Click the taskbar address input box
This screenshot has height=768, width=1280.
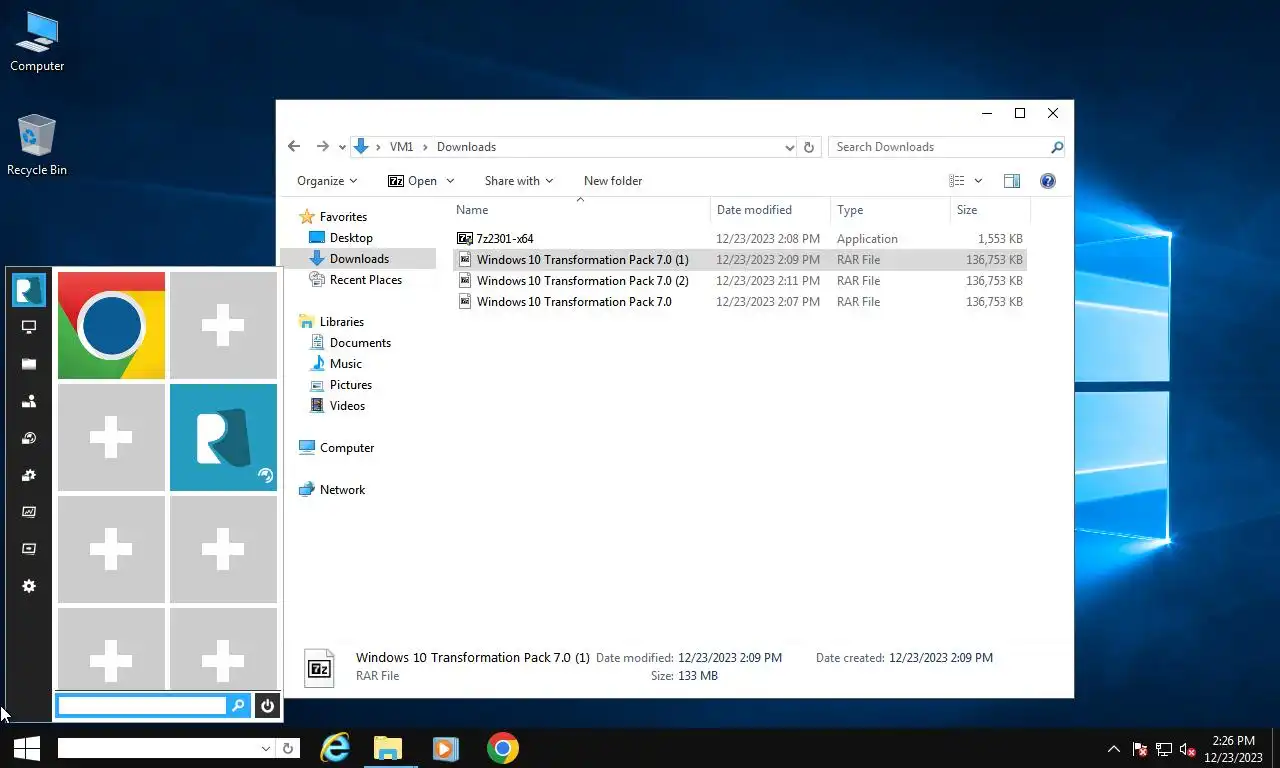point(158,748)
